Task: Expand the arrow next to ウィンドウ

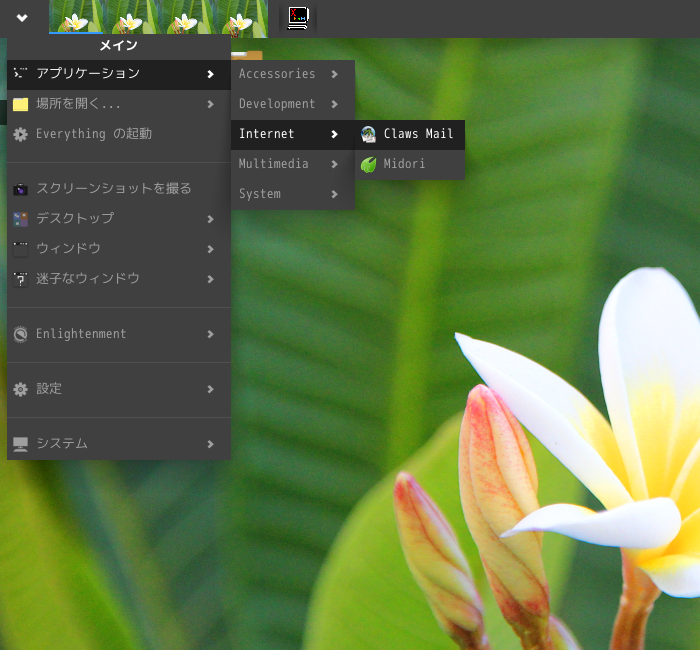Action: (x=210, y=249)
